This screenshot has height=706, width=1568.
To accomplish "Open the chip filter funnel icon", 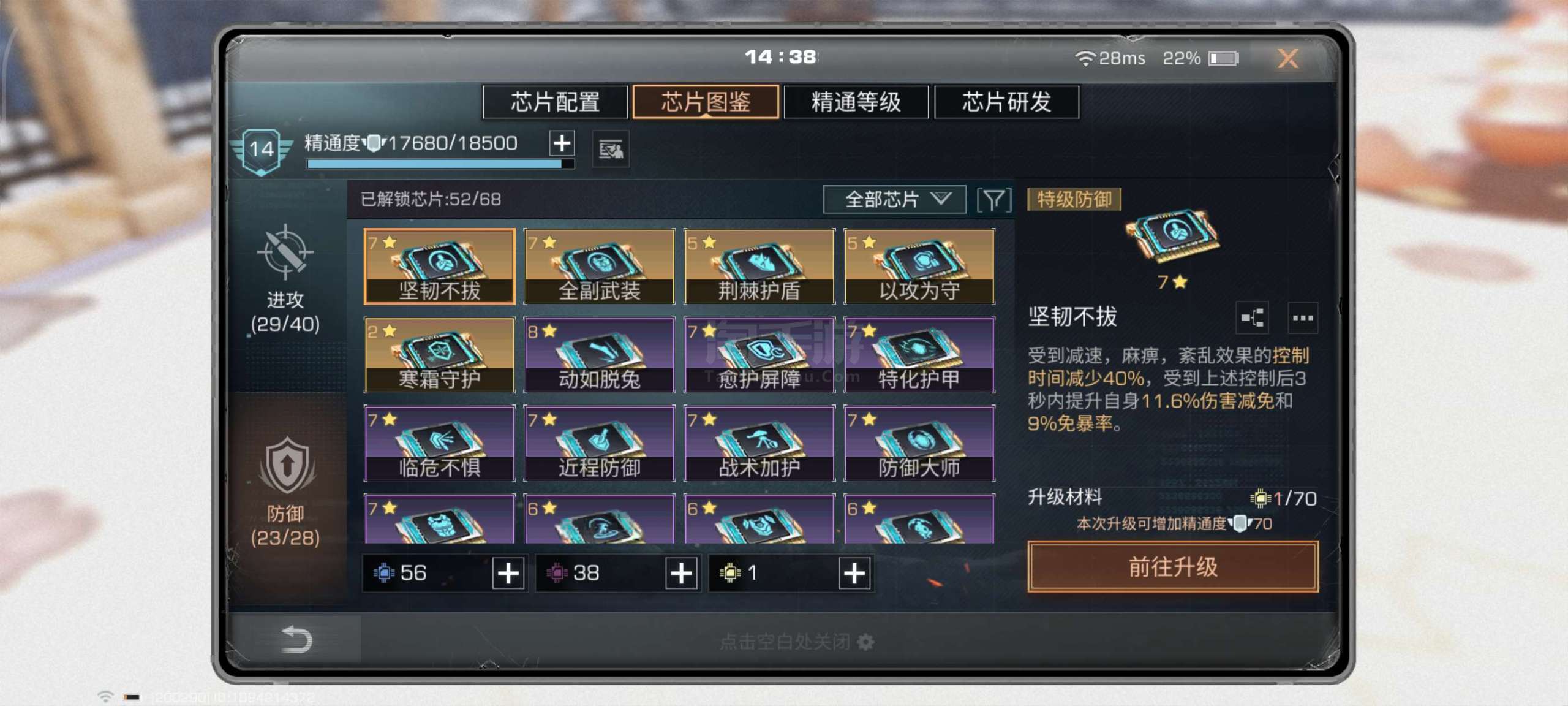I will (x=993, y=199).
